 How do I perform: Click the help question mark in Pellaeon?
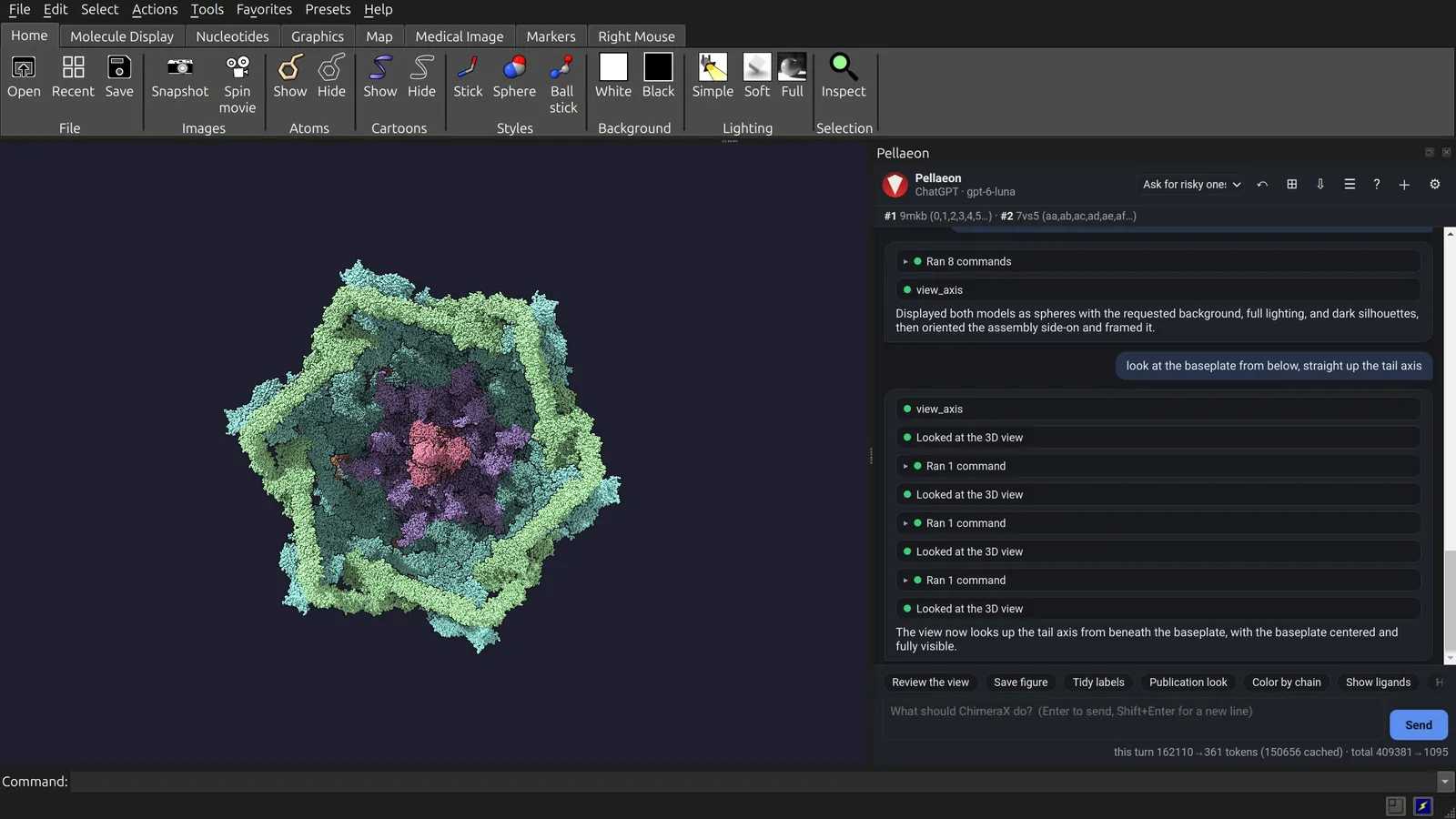(1377, 185)
